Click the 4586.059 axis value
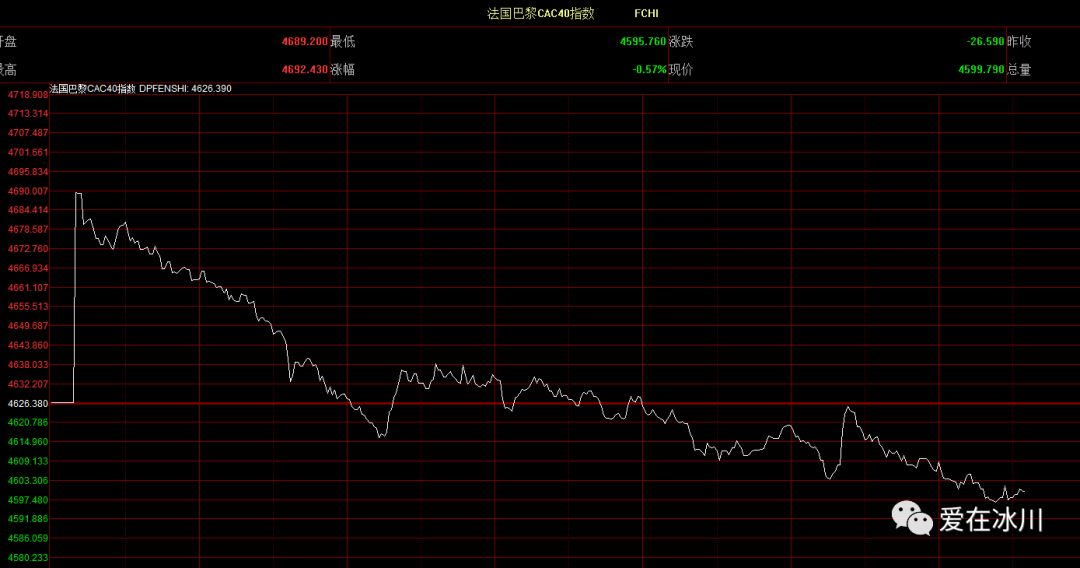The height and width of the screenshot is (568, 1080). 28,538
